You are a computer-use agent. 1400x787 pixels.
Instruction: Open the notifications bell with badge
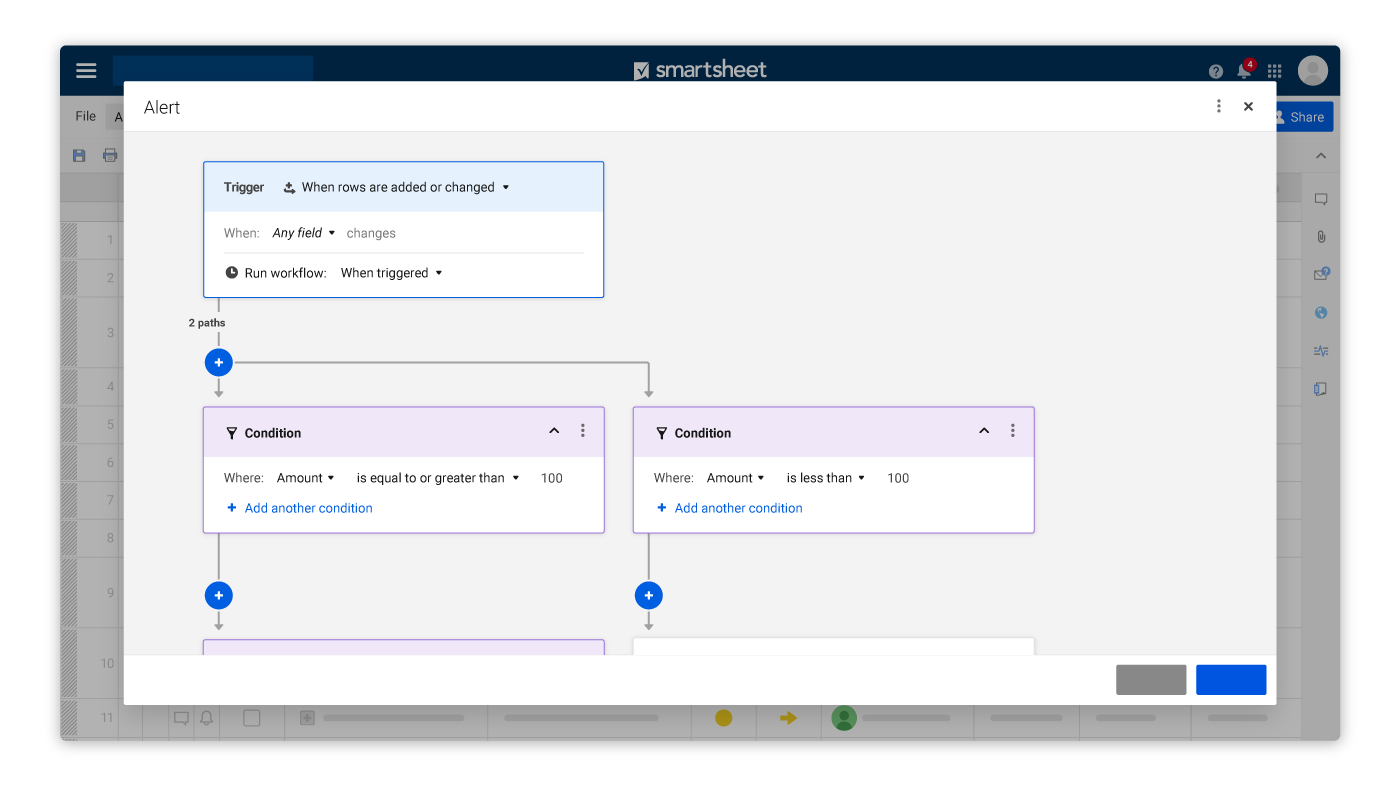click(1243, 71)
